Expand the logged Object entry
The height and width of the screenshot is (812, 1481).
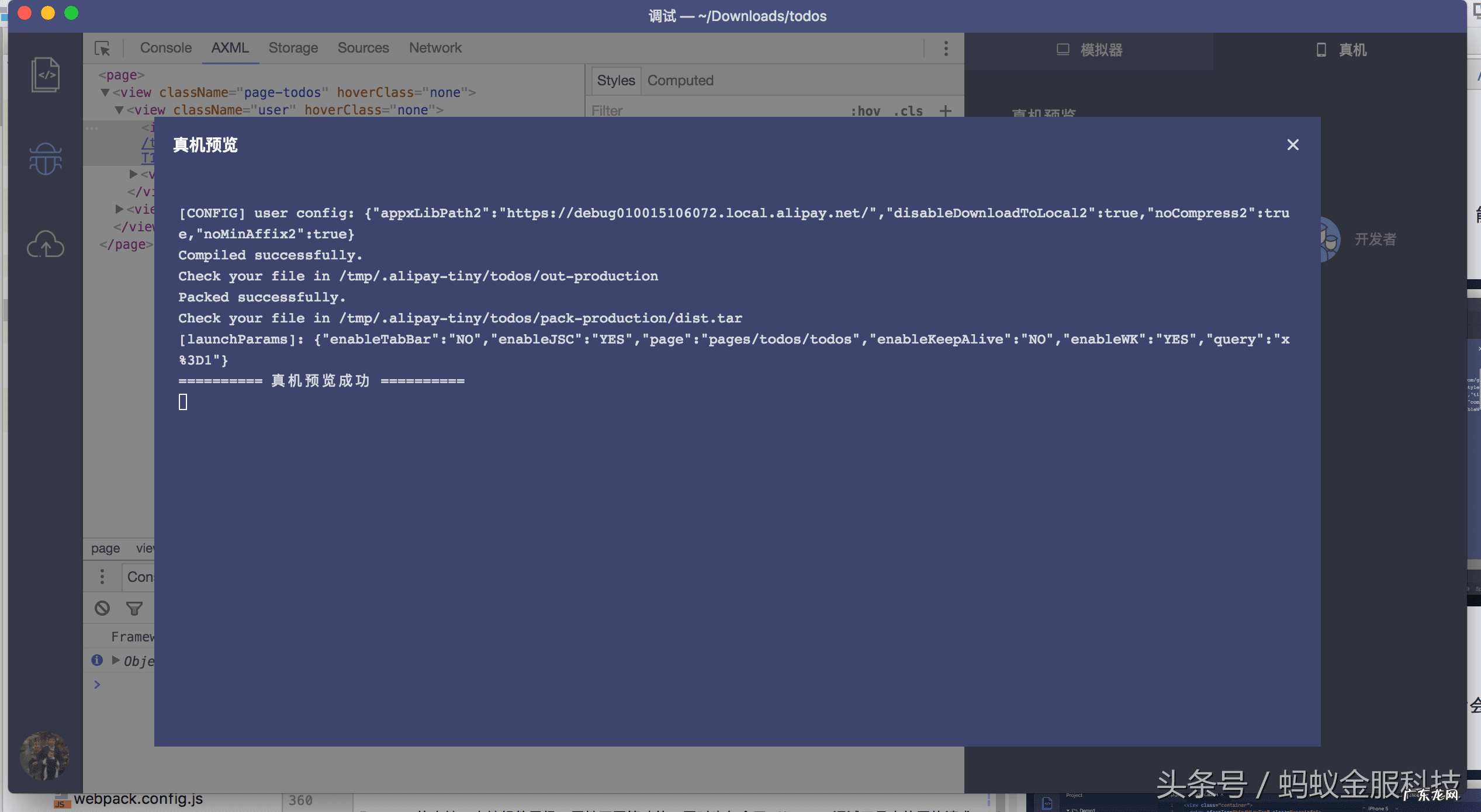click(x=116, y=660)
